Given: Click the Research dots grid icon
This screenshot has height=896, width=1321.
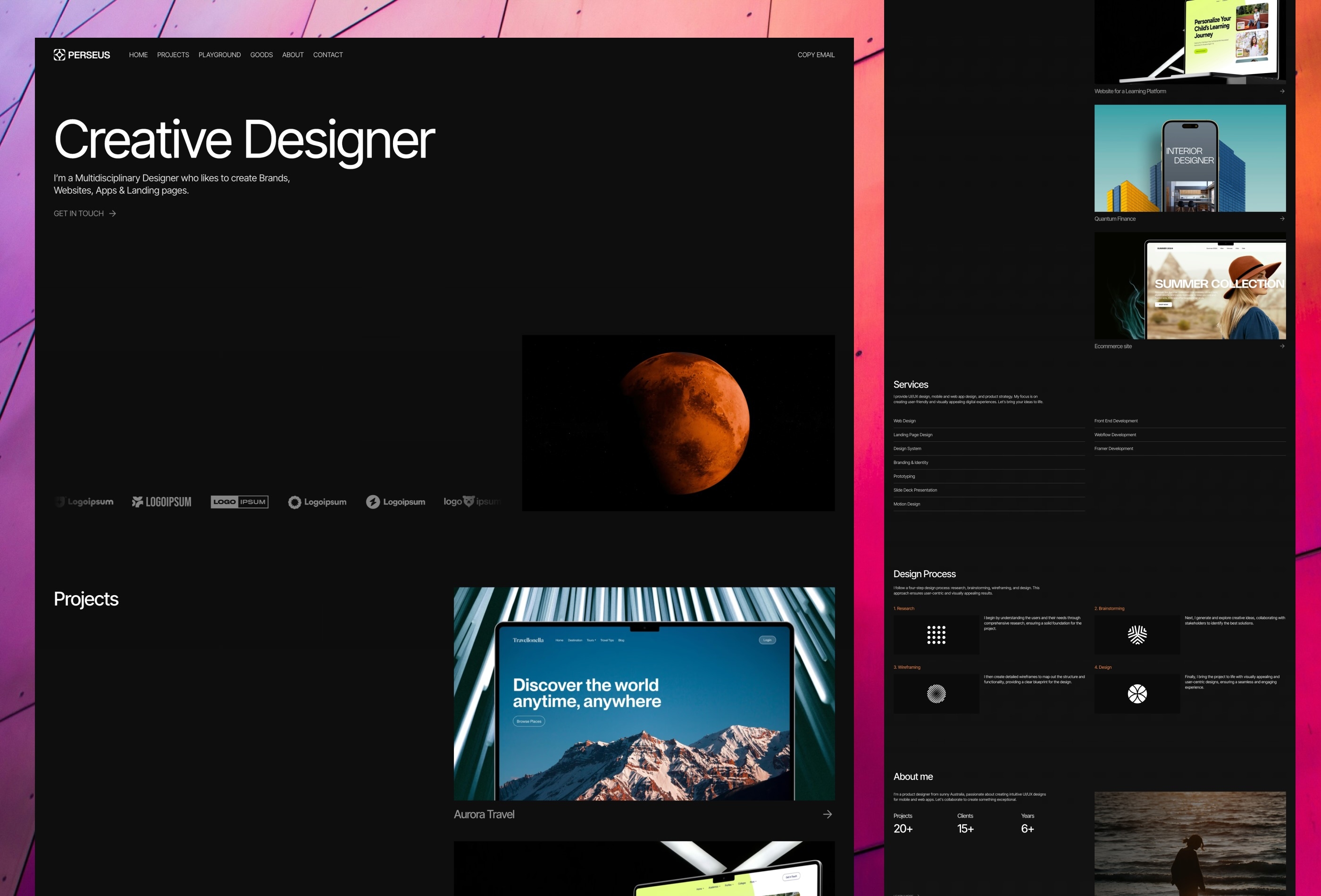Looking at the screenshot, I should [x=936, y=635].
